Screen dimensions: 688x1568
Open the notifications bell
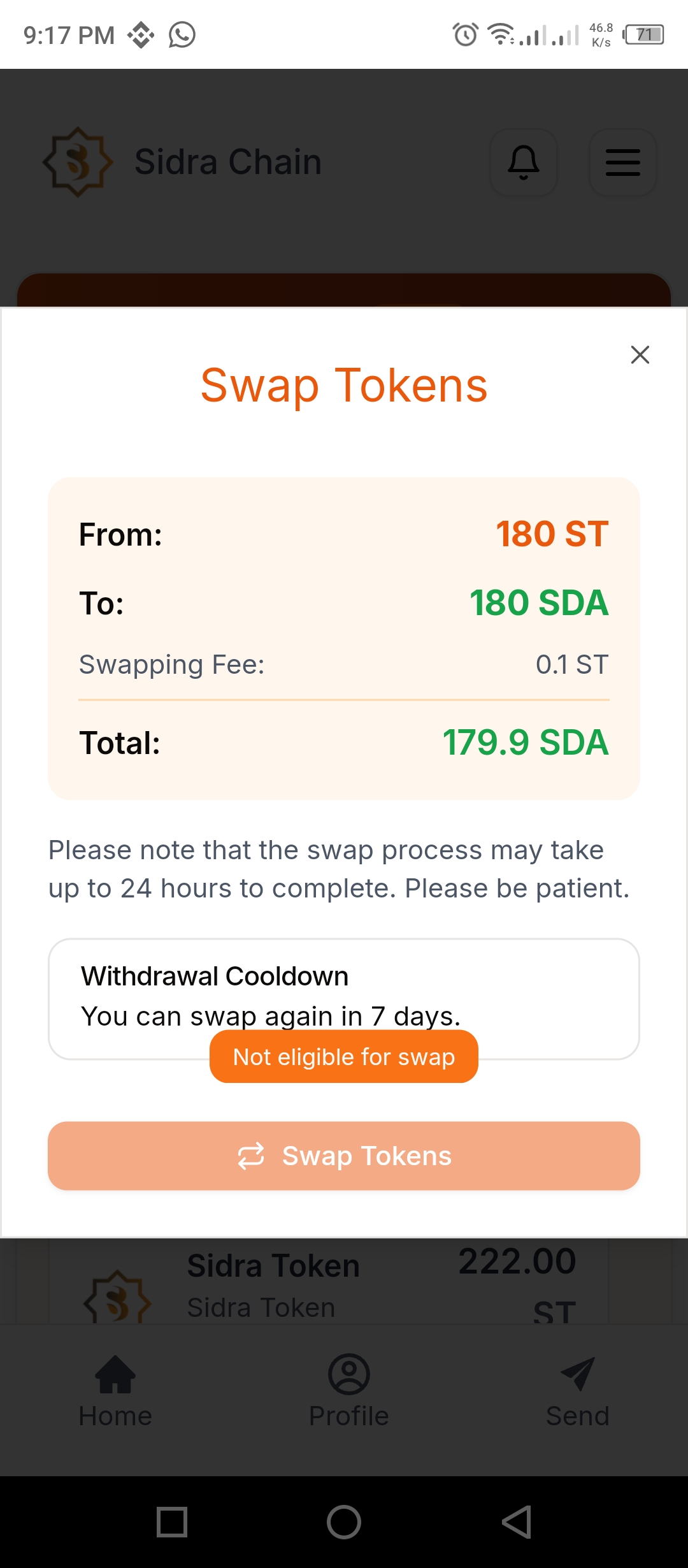pos(524,162)
